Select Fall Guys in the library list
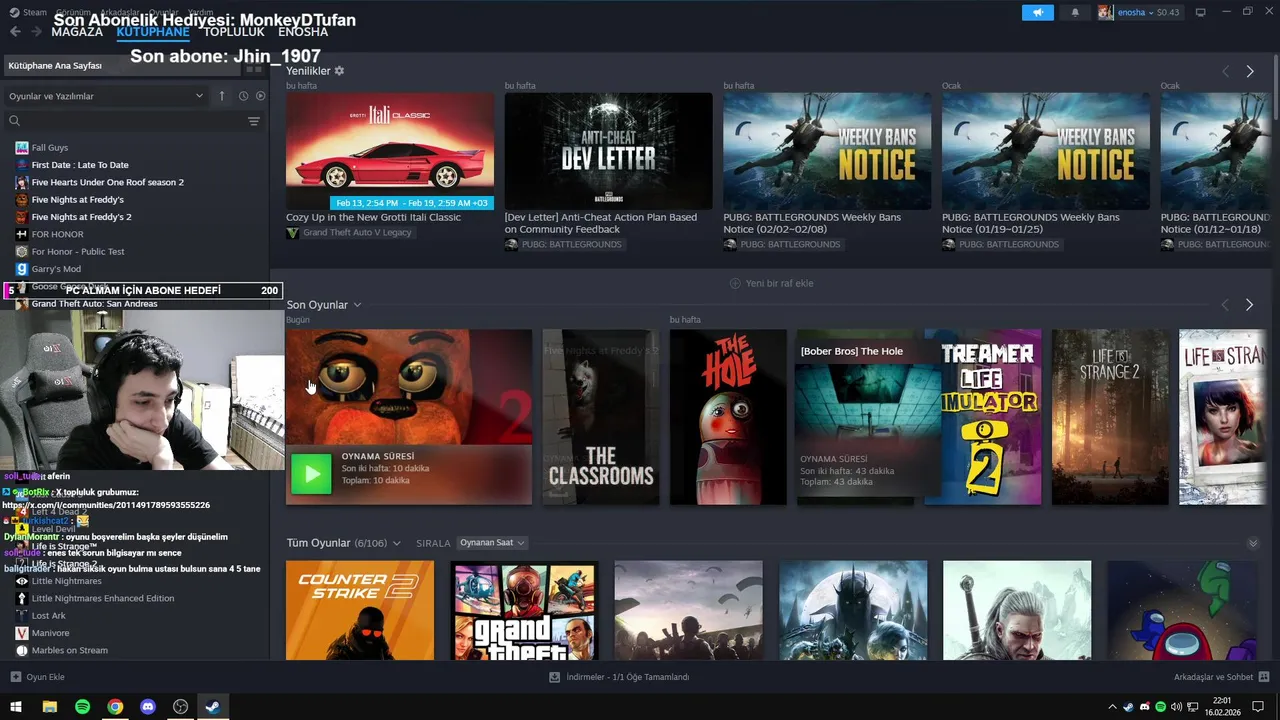Image resolution: width=1280 pixels, height=720 pixels. (x=50, y=148)
